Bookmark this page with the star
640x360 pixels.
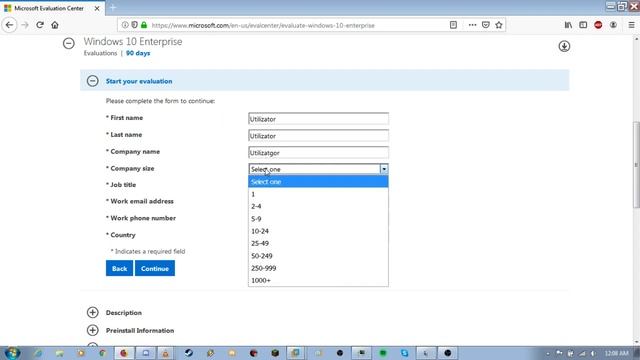499,25
